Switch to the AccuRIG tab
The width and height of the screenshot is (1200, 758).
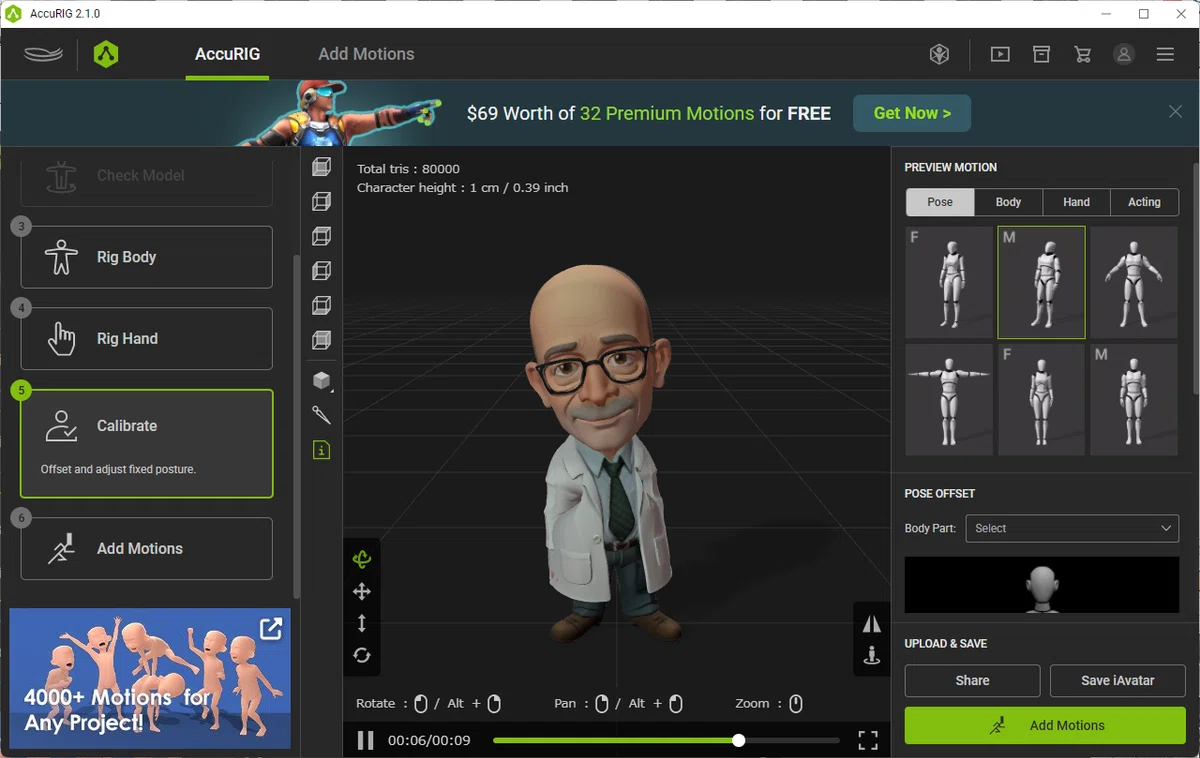tap(228, 54)
